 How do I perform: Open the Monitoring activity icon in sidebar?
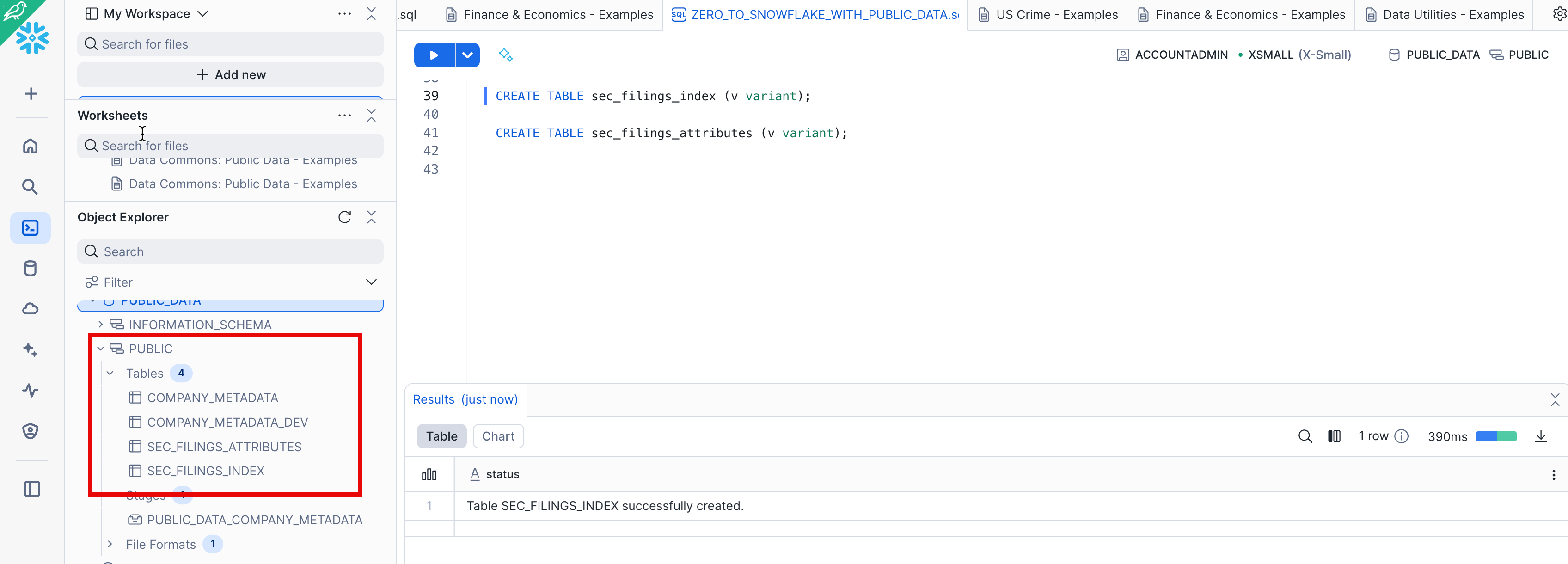31,390
